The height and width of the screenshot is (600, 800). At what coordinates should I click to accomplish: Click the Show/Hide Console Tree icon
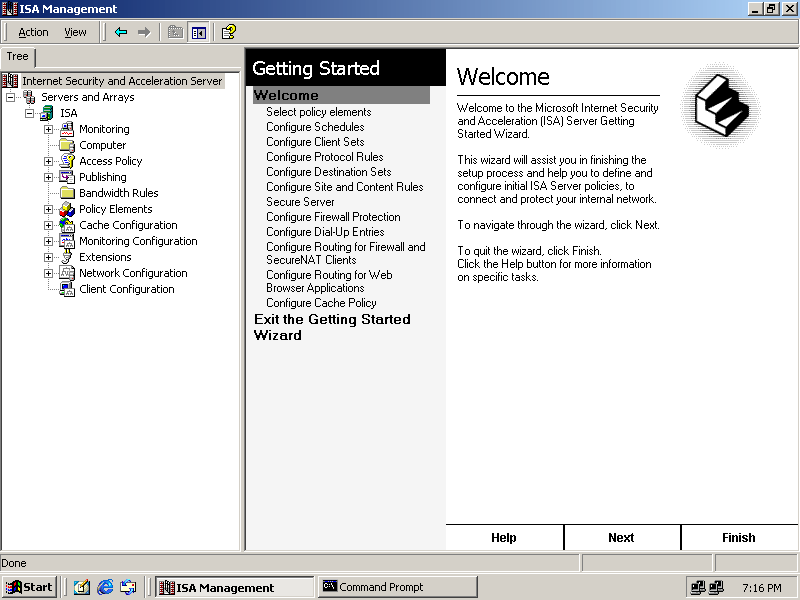click(198, 32)
